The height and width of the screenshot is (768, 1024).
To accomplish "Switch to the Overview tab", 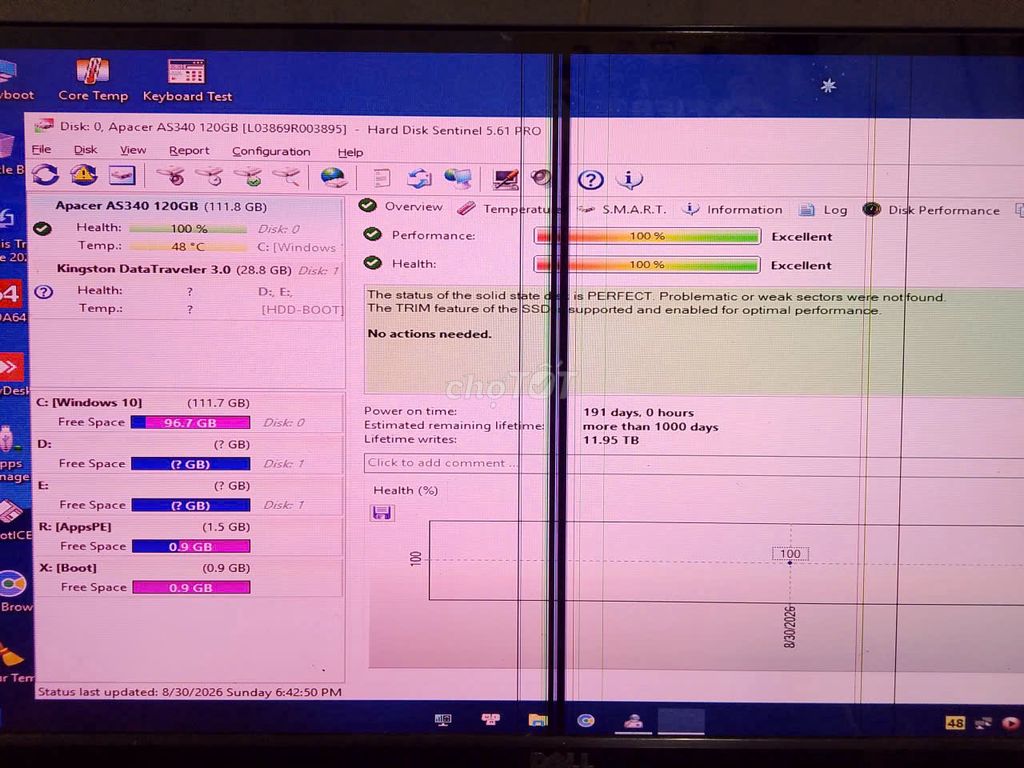I will (x=401, y=206).
